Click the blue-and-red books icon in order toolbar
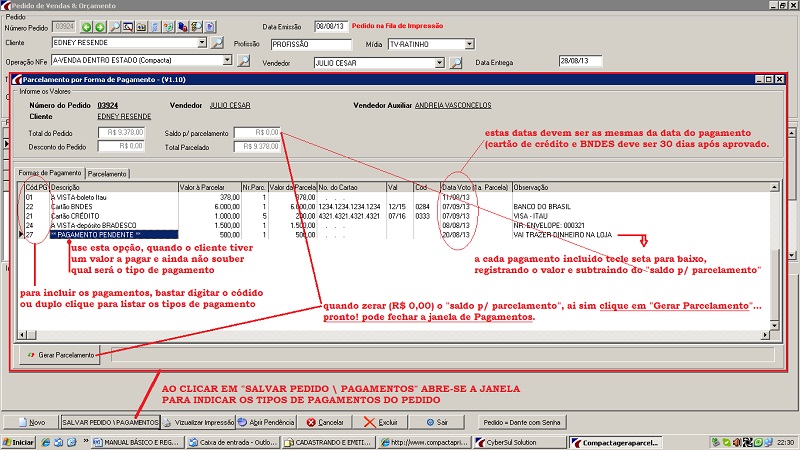 click(x=182, y=27)
